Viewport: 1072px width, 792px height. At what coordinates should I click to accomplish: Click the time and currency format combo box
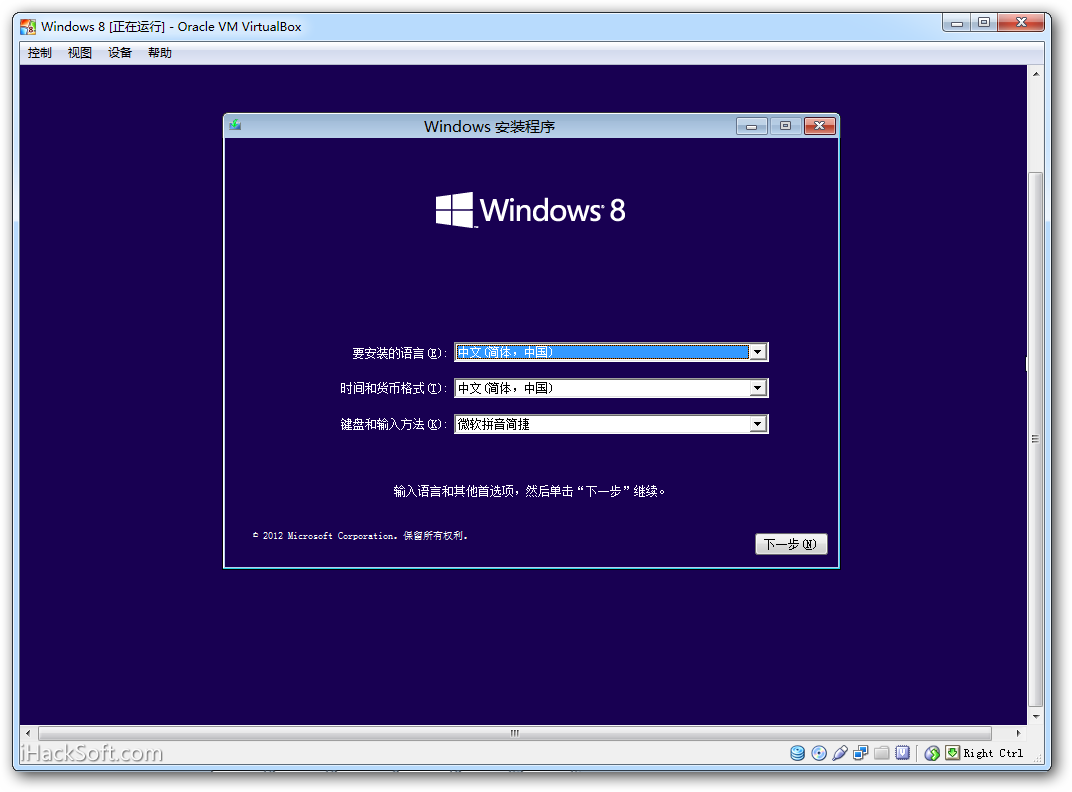point(611,388)
